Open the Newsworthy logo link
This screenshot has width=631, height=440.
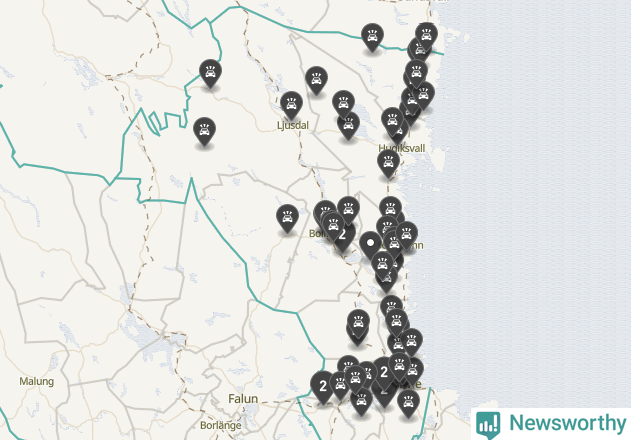pyautogui.click(x=550, y=423)
